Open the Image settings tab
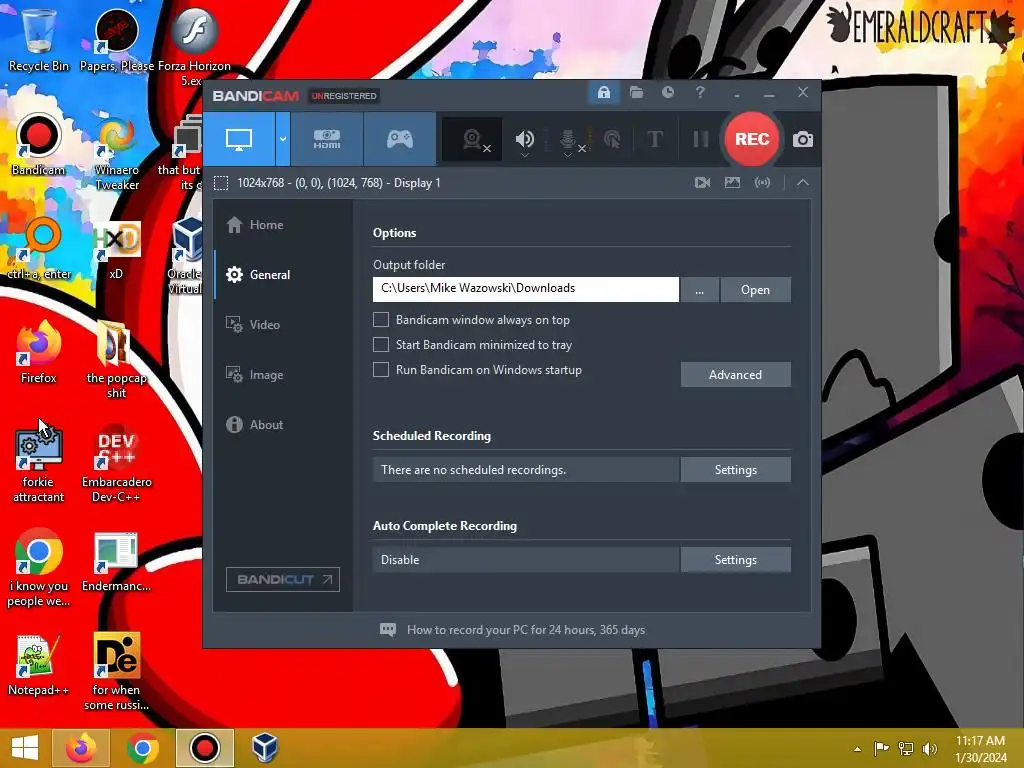 (283, 375)
